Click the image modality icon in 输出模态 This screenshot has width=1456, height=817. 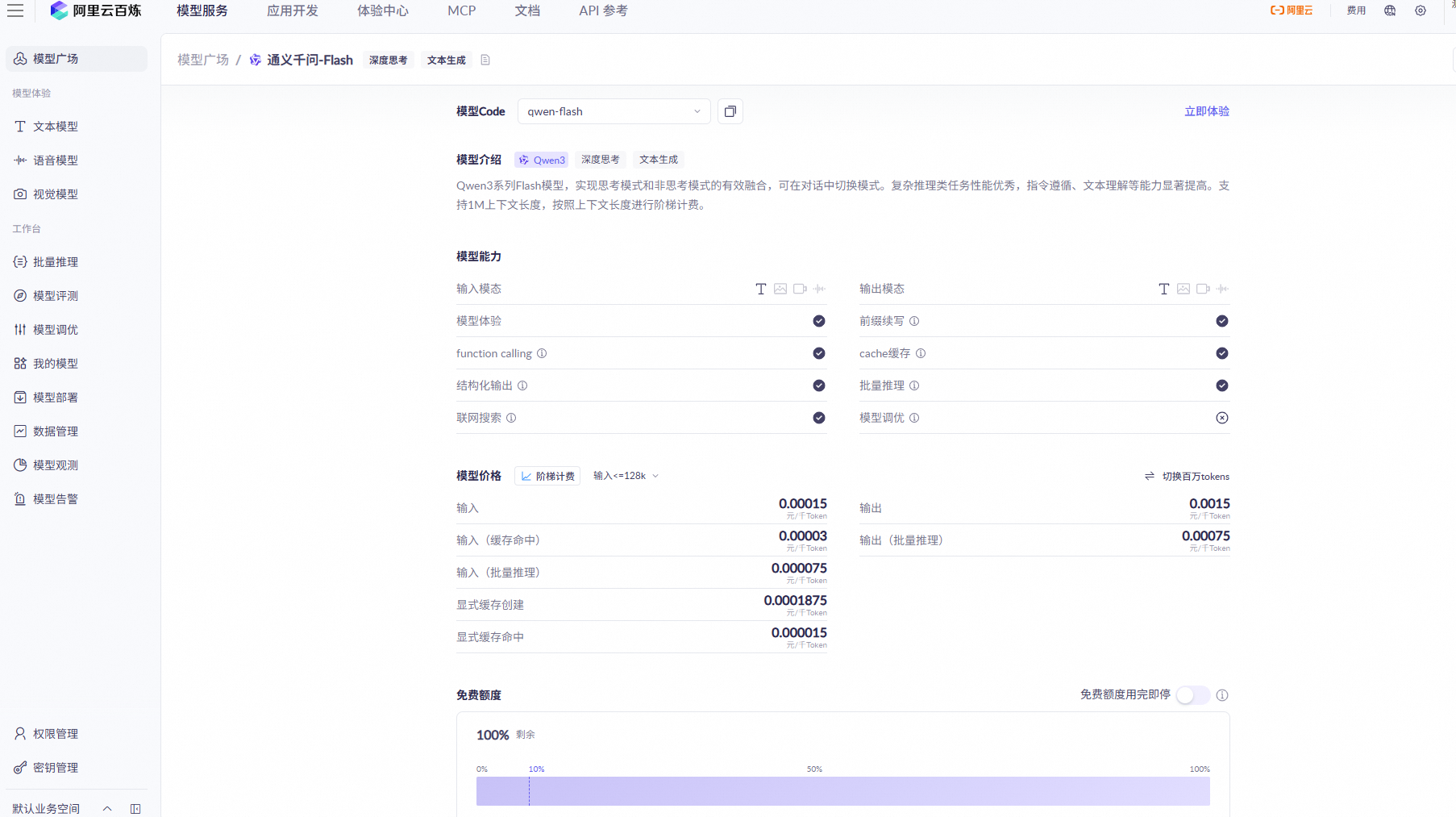(1184, 289)
